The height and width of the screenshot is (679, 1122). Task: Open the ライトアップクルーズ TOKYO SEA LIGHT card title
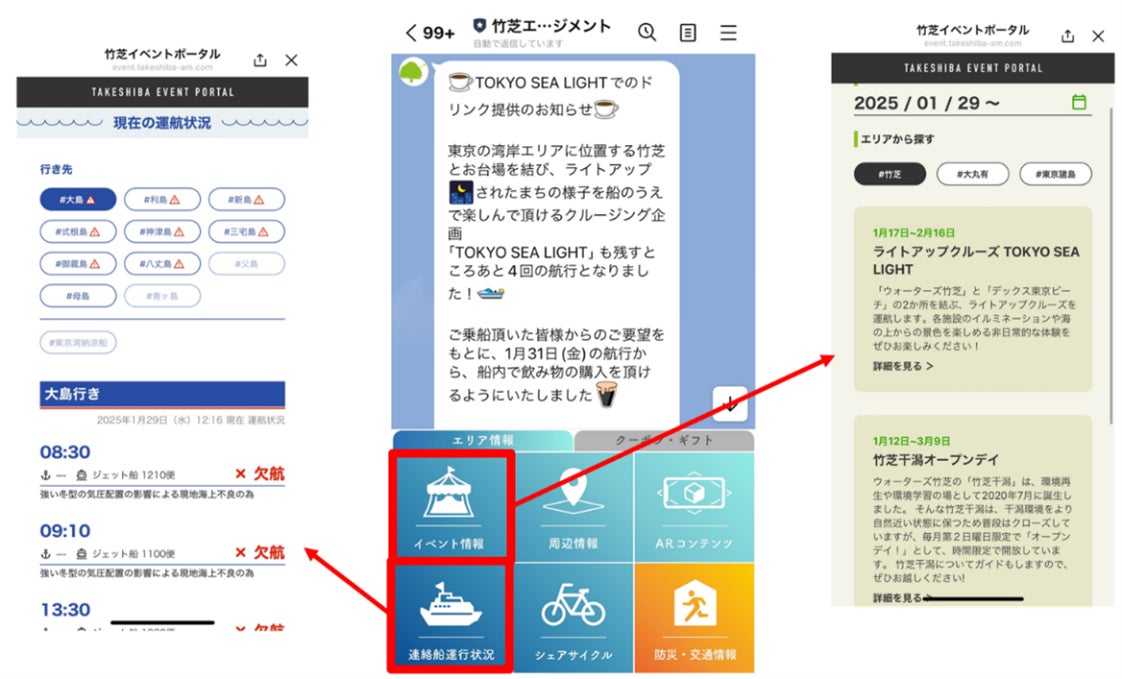[975, 260]
